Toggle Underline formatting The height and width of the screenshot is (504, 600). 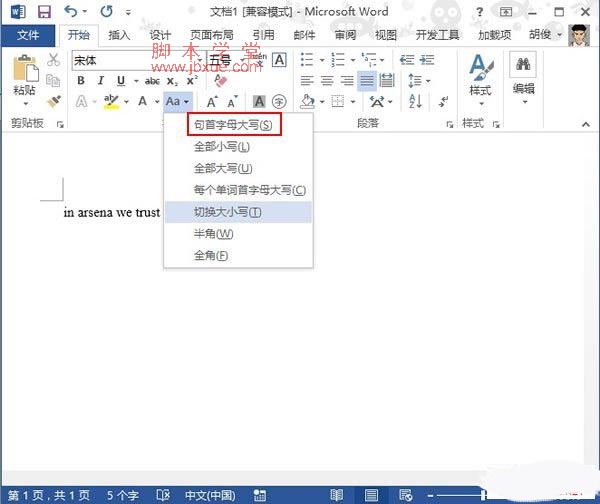(x=121, y=81)
